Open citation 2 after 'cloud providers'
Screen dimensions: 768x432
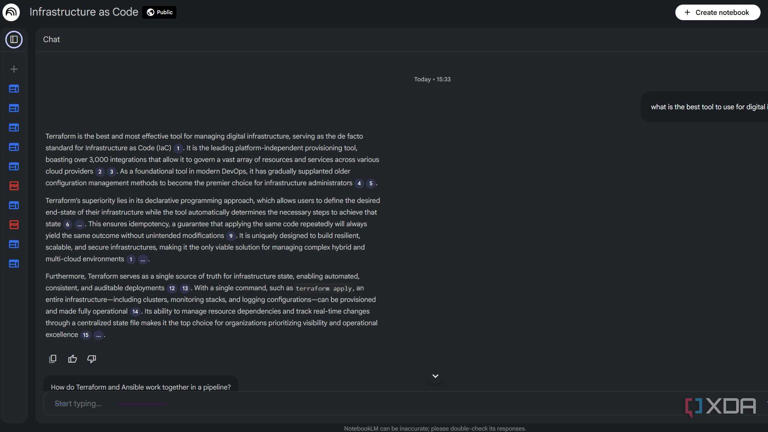[x=100, y=171]
